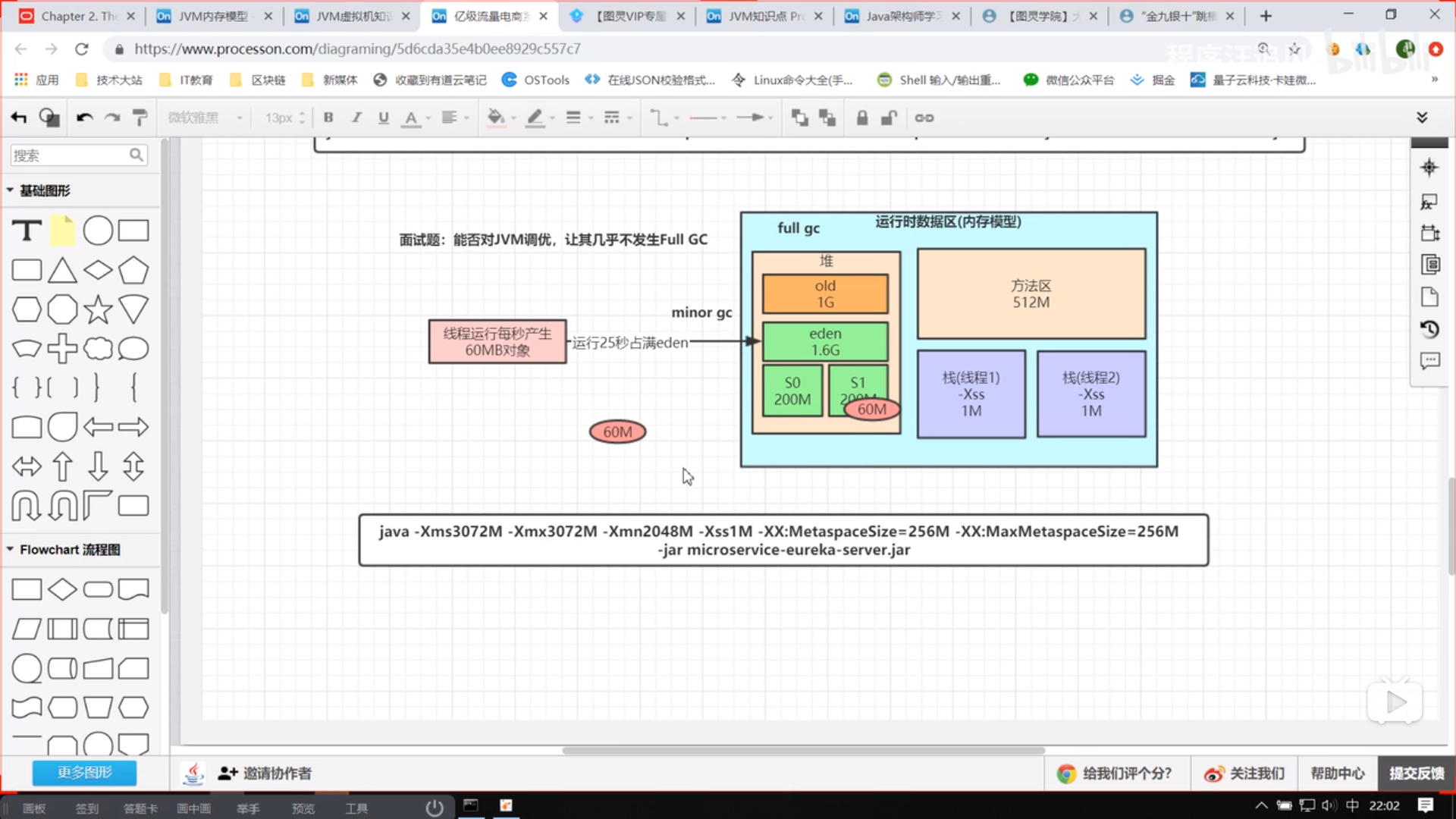Click send to back icon
The width and height of the screenshot is (1456, 819).
point(827,118)
